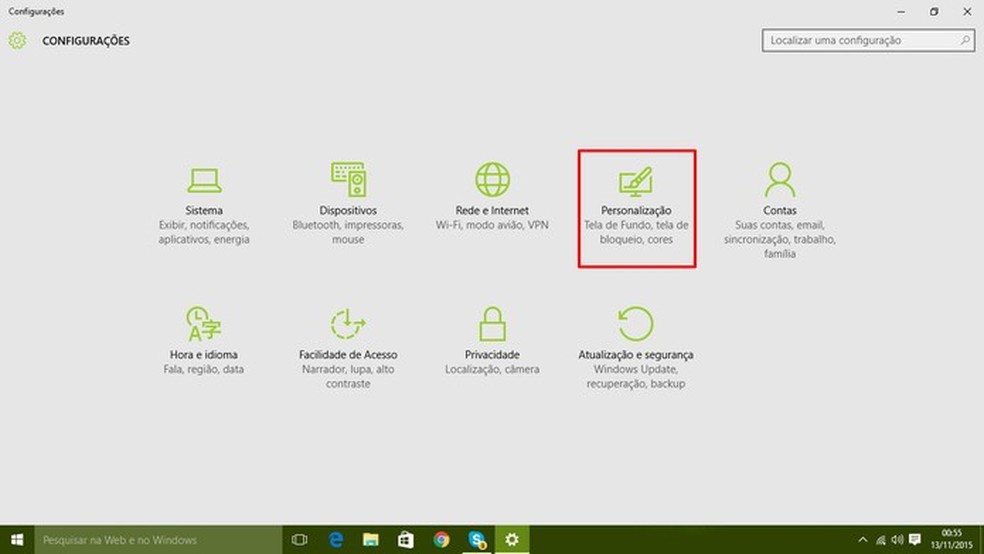The height and width of the screenshot is (554, 984).
Task: Open the network icon in system tray
Action: point(881,540)
